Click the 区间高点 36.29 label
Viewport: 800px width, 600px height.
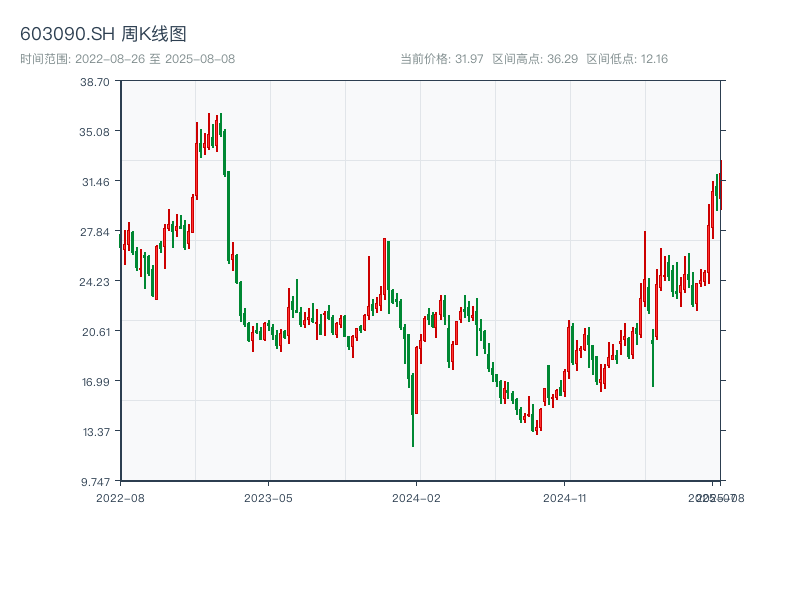click(535, 59)
